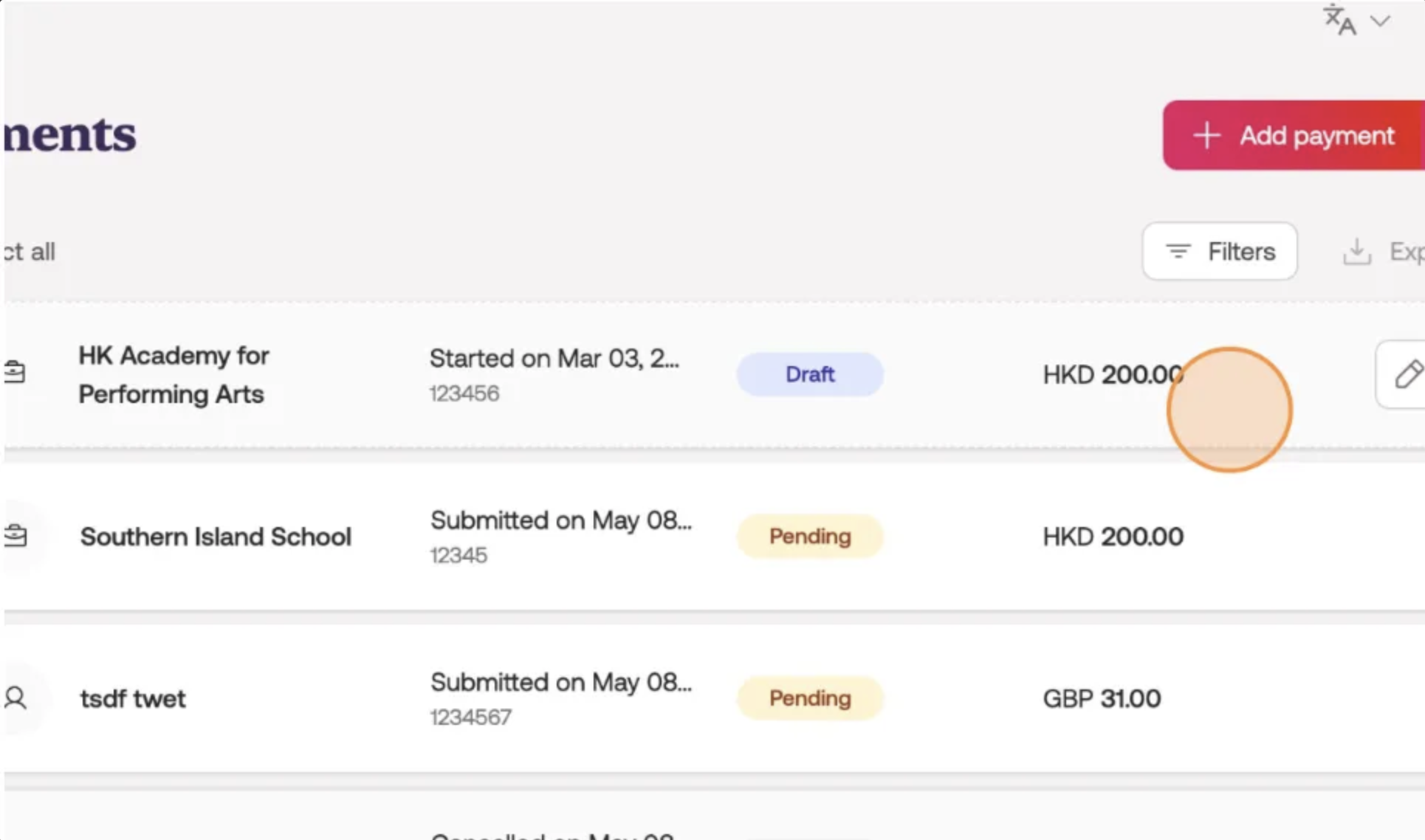Click the export download icon
This screenshot has width=1425, height=840.
coord(1356,252)
